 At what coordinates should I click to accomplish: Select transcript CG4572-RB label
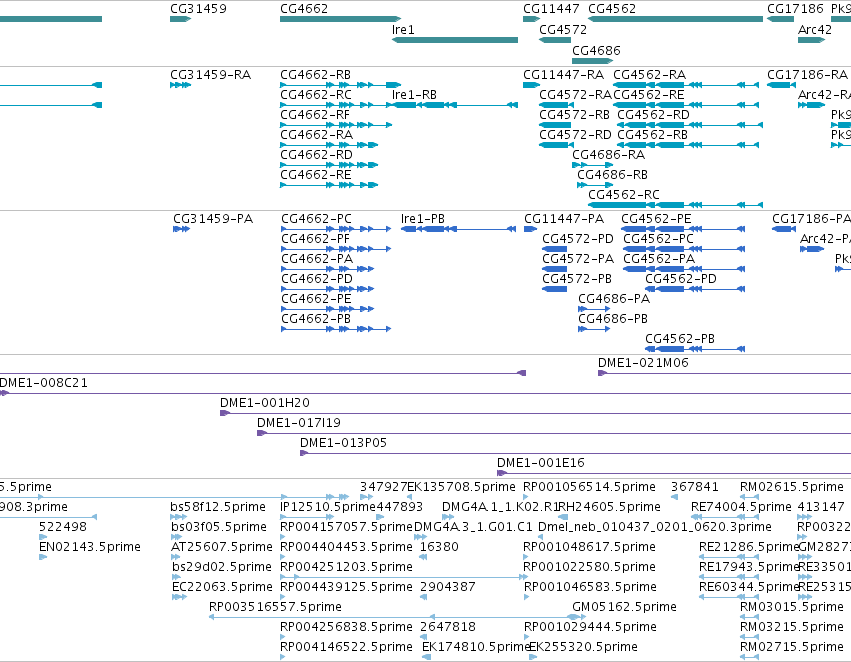pos(574,114)
